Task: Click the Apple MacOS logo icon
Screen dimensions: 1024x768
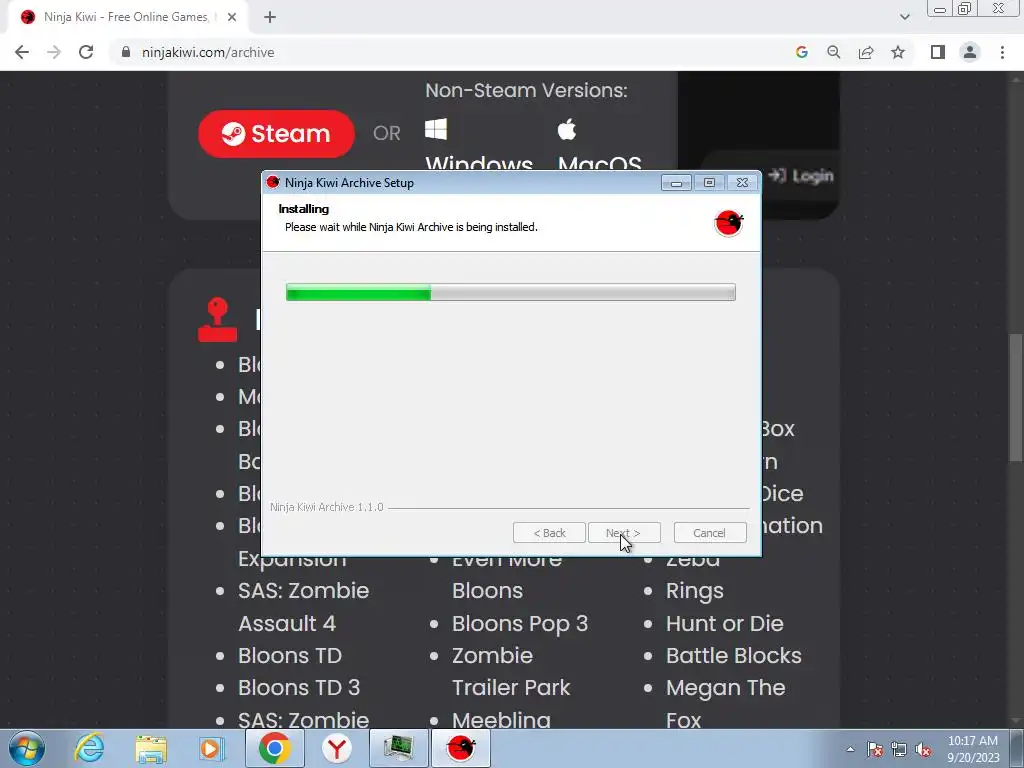Action: [567, 129]
